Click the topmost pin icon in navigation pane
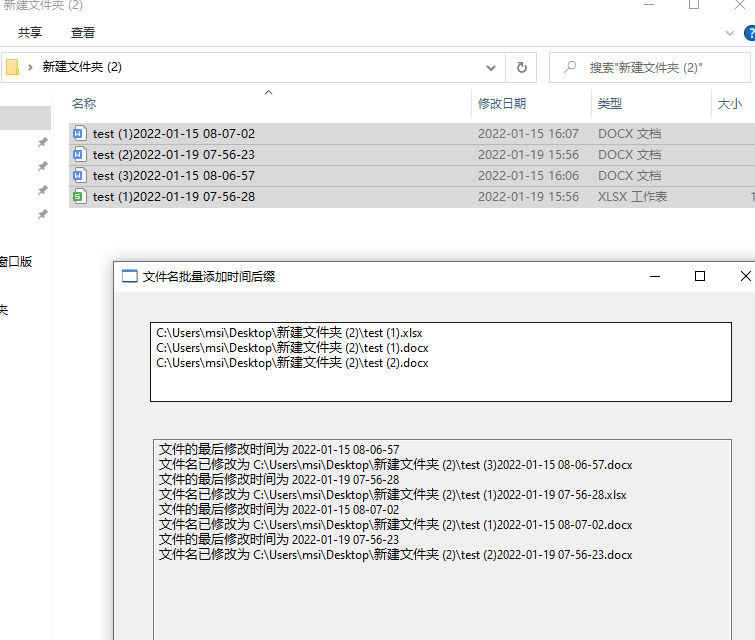This screenshot has height=640, width=755. pos(42,143)
